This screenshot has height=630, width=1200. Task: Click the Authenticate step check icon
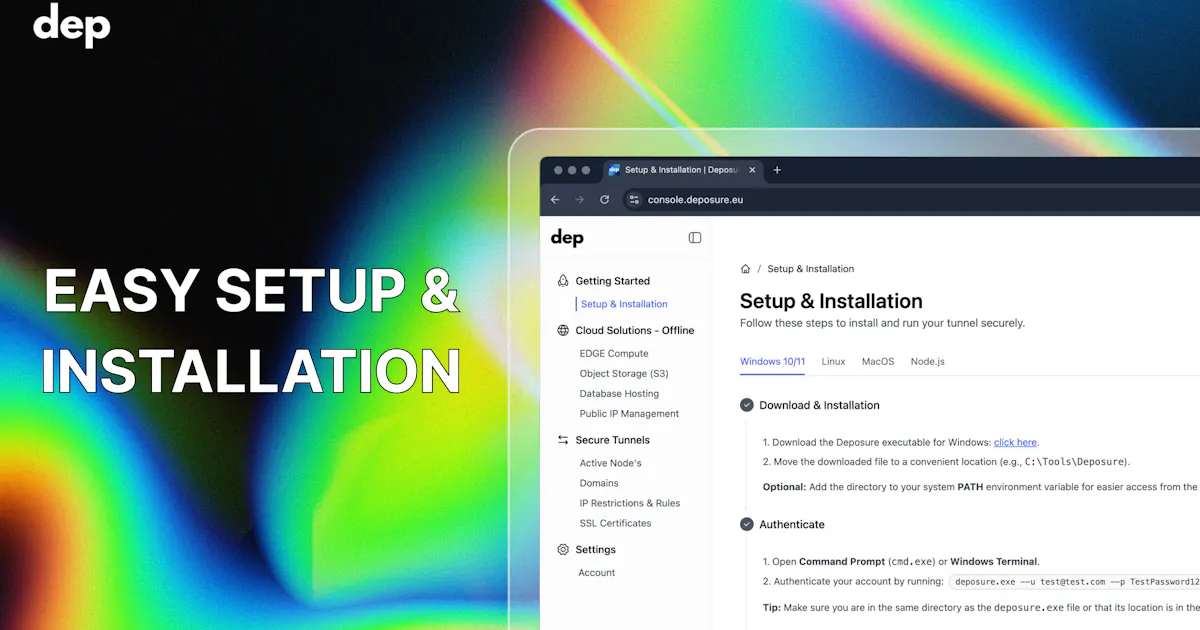746,524
